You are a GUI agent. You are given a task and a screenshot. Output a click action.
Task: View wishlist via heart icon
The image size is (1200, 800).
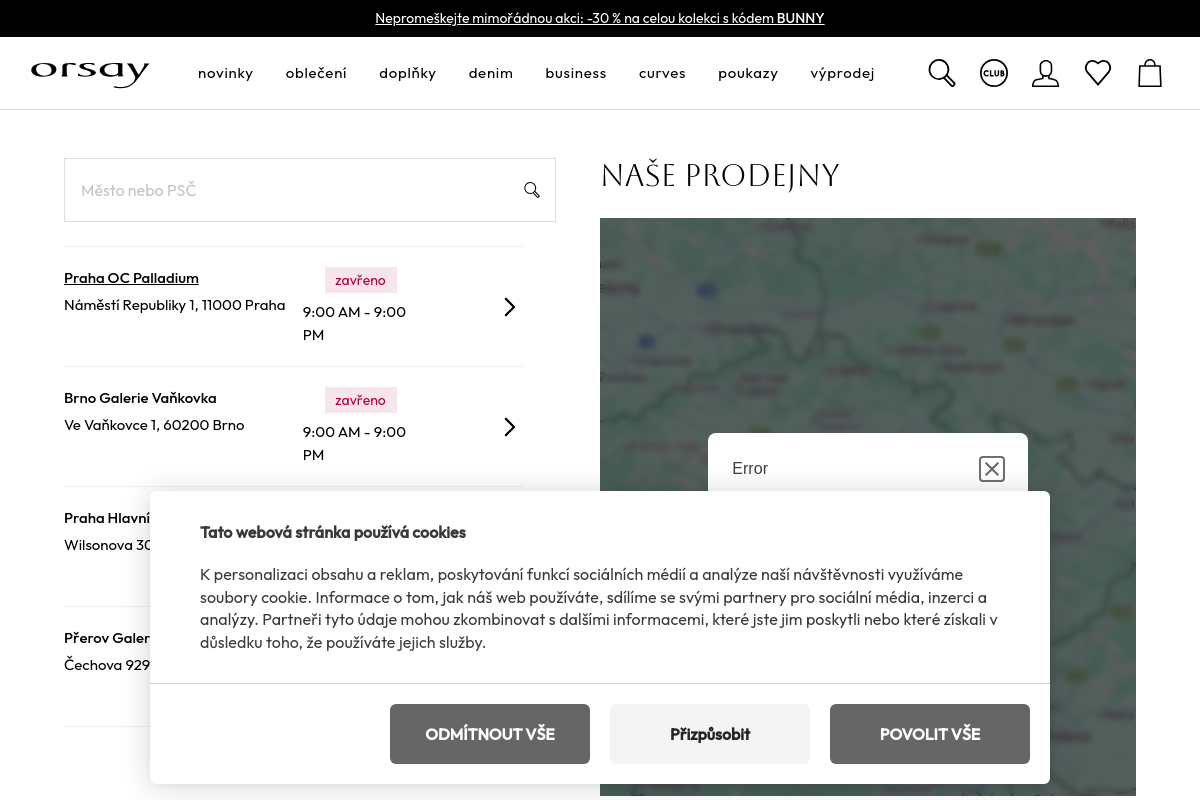[x=1097, y=73]
